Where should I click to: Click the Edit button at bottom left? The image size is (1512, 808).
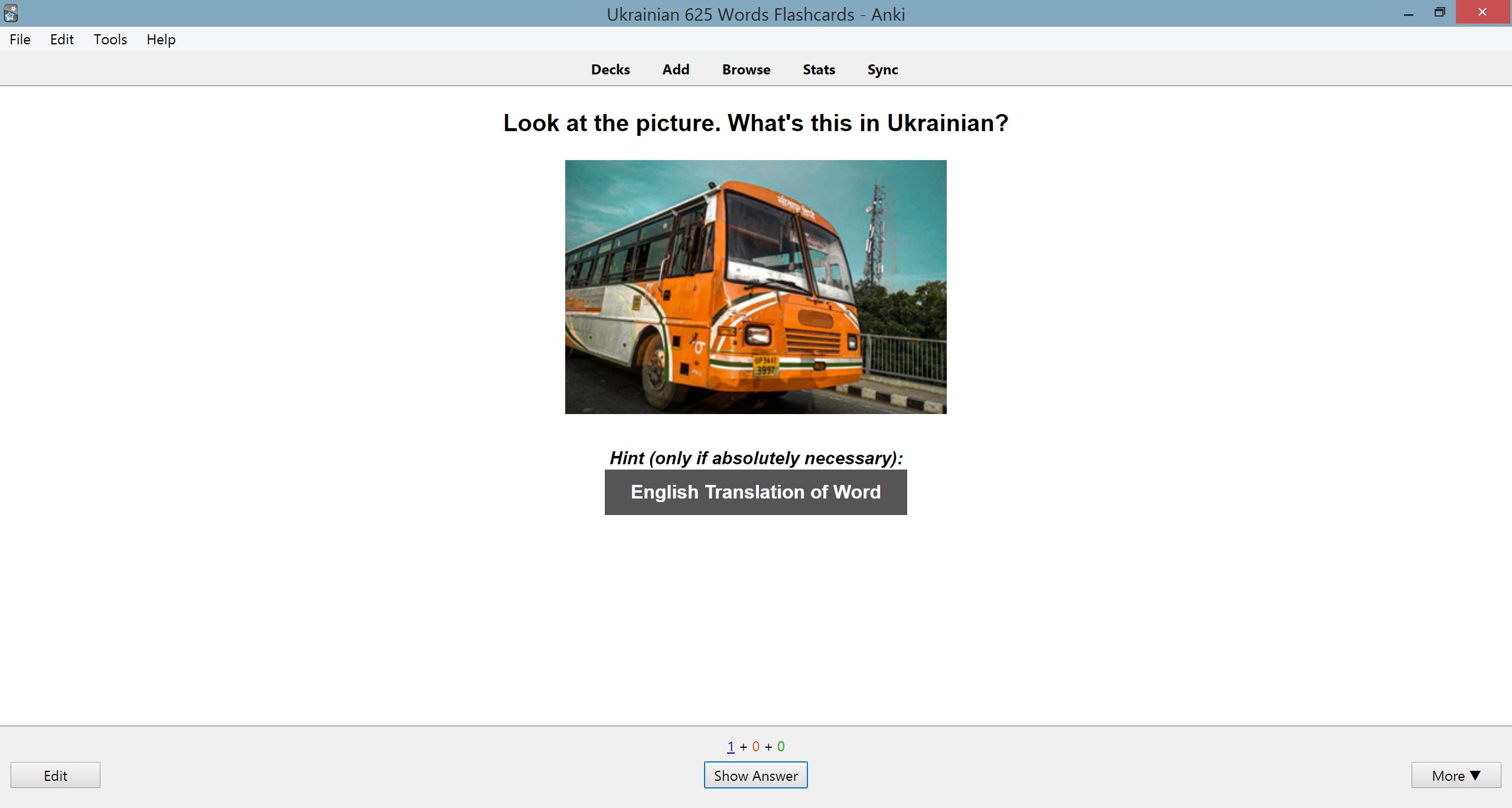56,776
